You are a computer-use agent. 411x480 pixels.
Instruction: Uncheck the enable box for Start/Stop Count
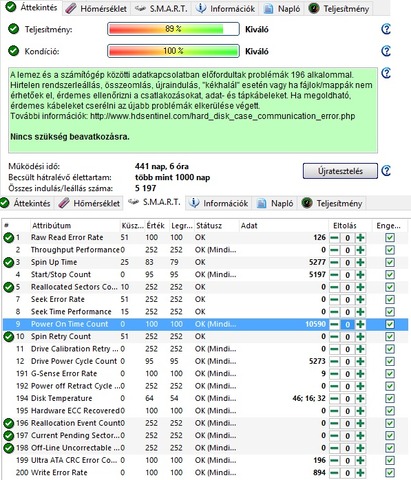pyautogui.click(x=390, y=275)
